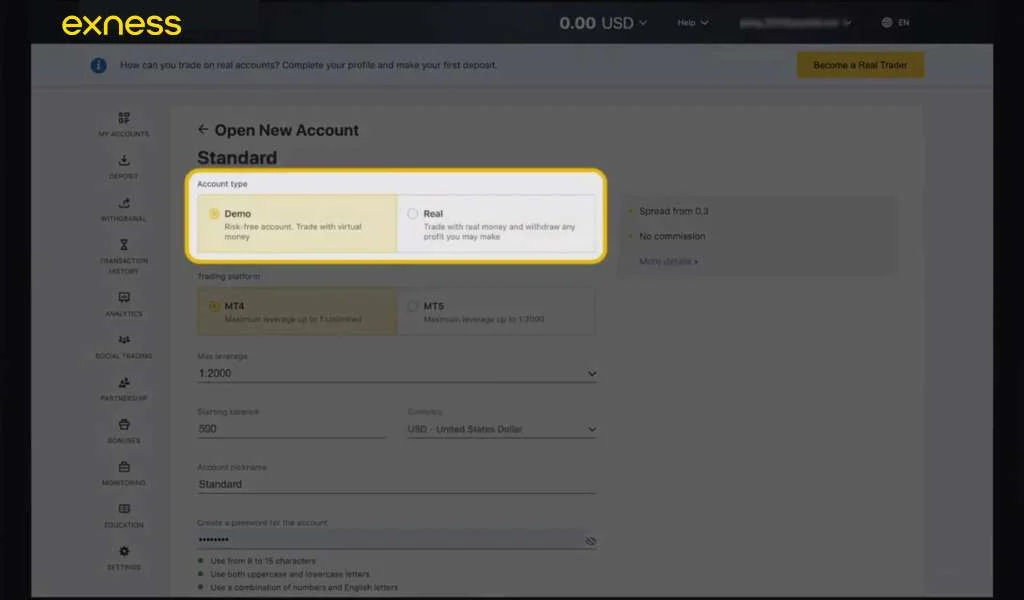Viewport: 1024px width, 600px height.
Task: Select the Real account type
Action: point(413,214)
